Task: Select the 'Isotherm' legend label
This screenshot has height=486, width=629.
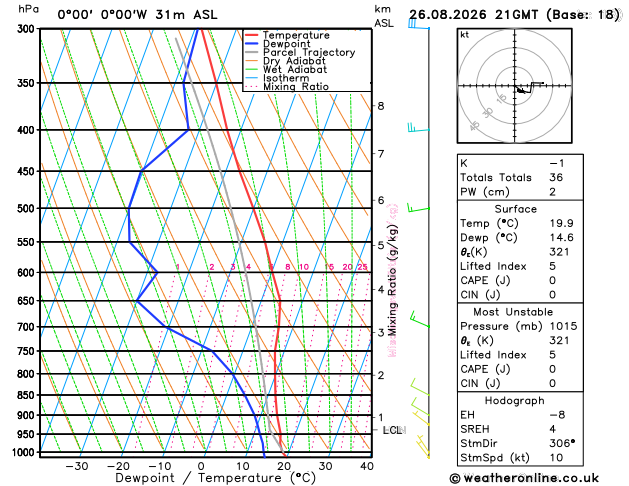Action: [286, 78]
